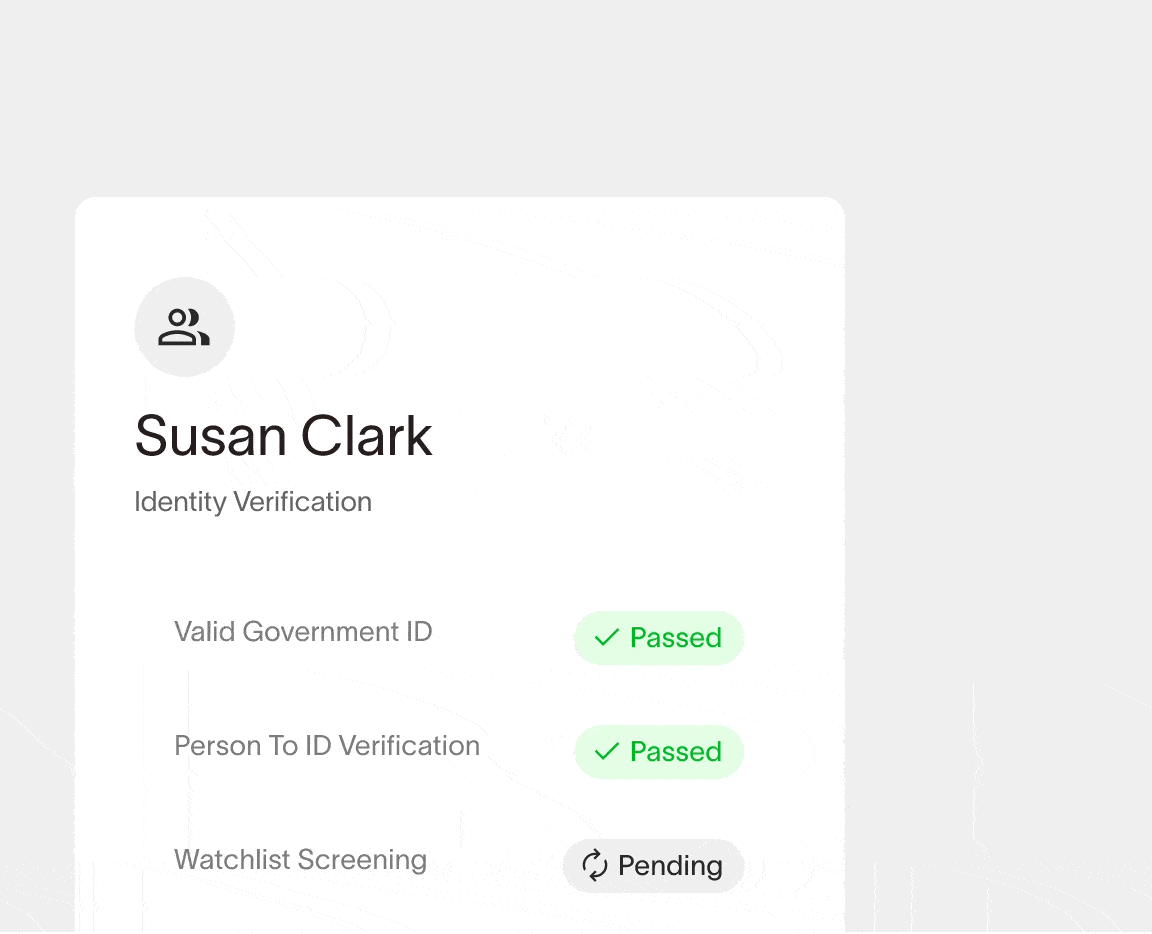Click the first name Susan in the heading
Screen dimensions: 1152x934
[x=210, y=437]
